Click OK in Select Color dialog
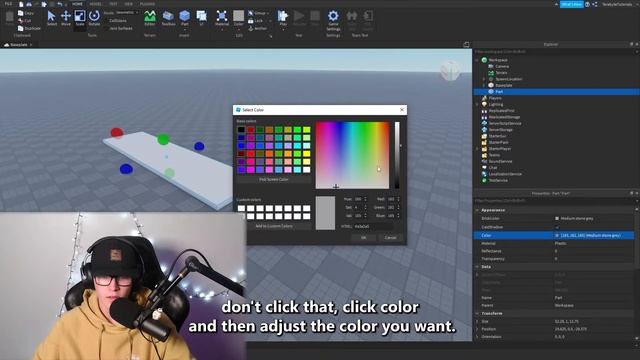This screenshot has height=360, width=640. [364, 238]
